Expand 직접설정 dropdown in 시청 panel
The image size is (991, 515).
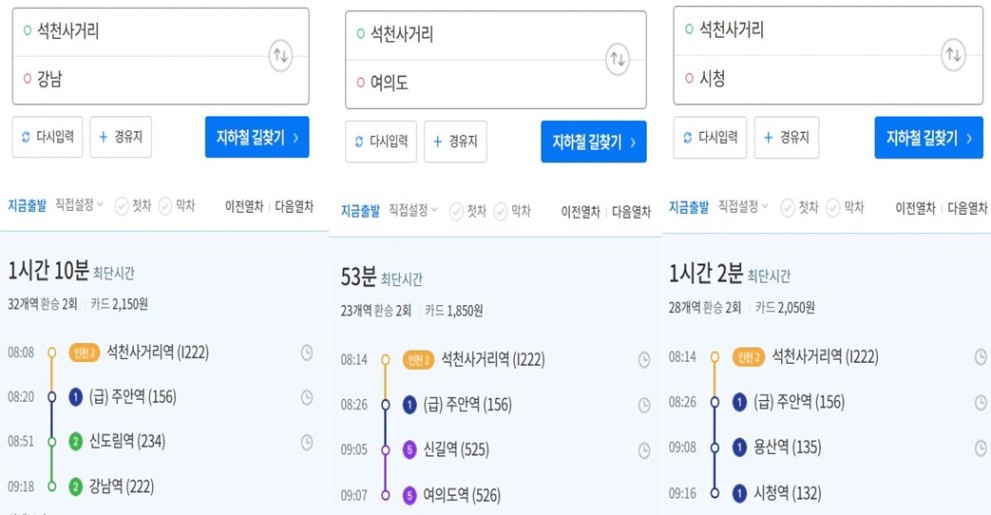click(x=743, y=207)
